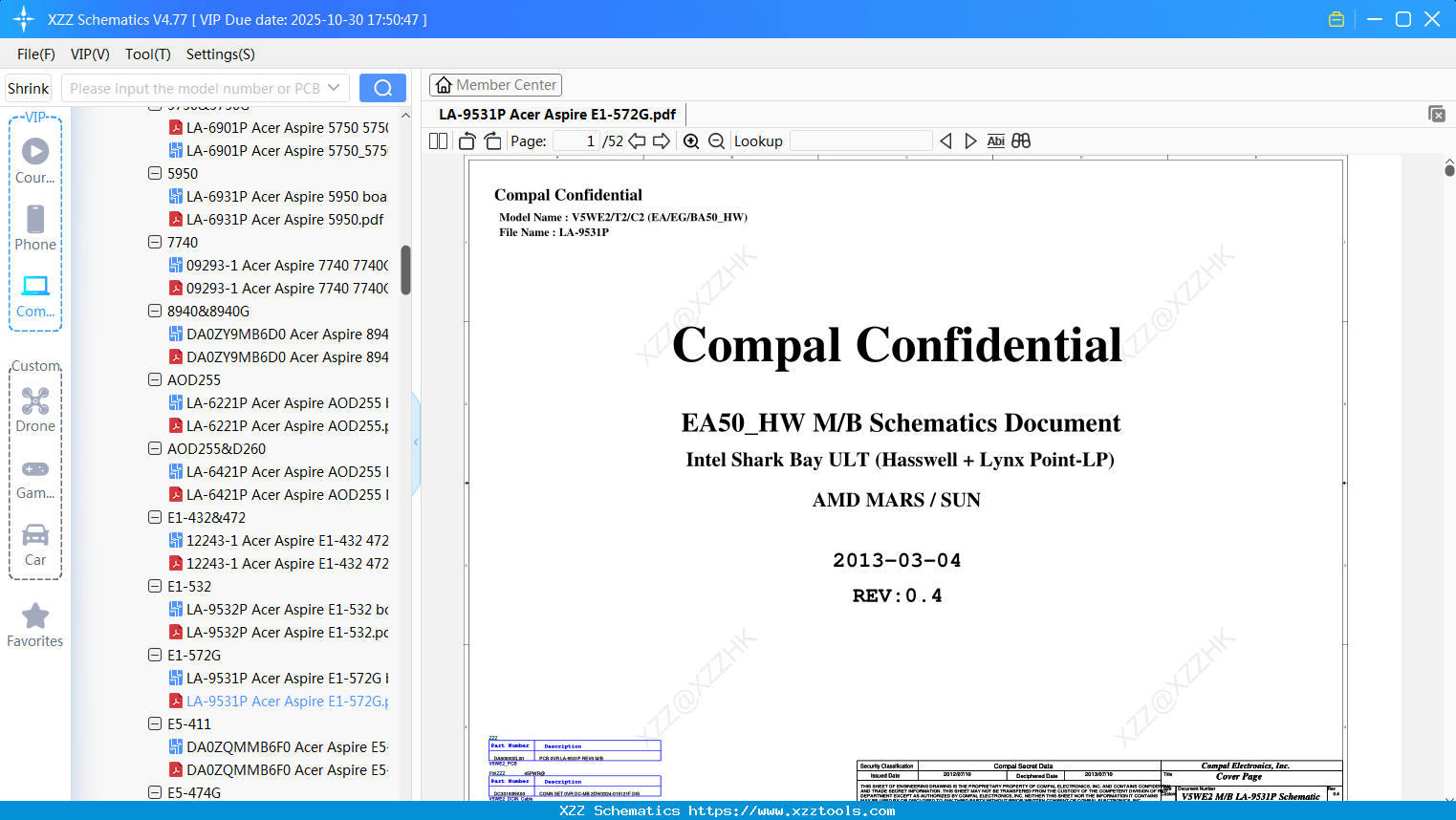The image size is (1456, 820).
Task: Collapse the file tree panel handle
Action: pyautogui.click(x=416, y=442)
